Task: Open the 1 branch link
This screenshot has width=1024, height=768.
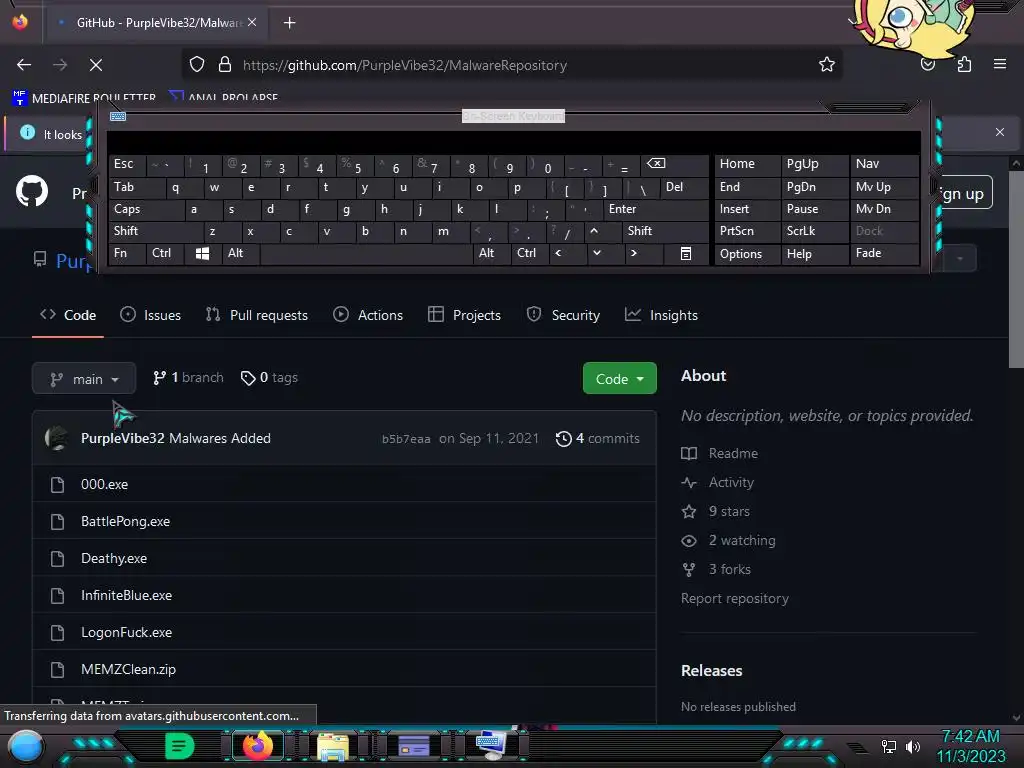Action: pyautogui.click(x=188, y=377)
